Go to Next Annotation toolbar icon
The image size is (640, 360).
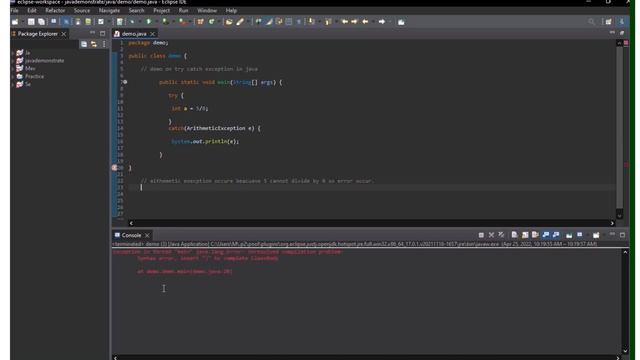(x=311, y=22)
